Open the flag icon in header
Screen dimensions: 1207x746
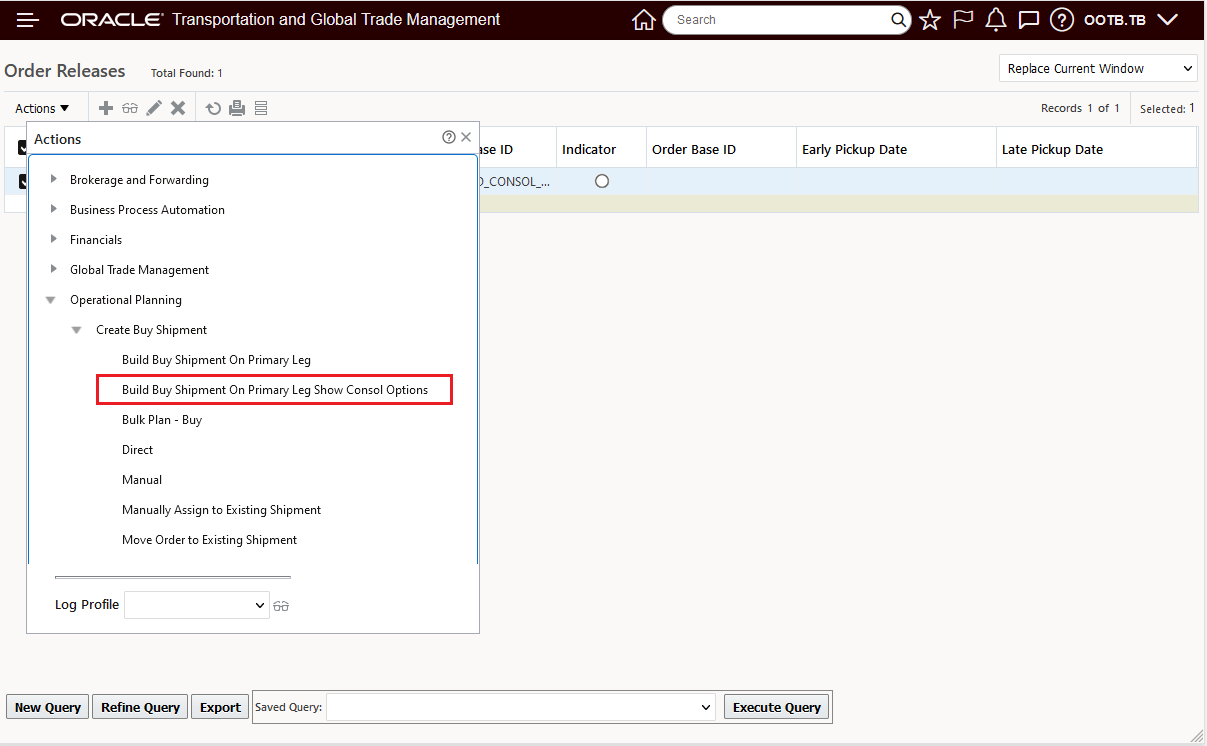point(963,20)
